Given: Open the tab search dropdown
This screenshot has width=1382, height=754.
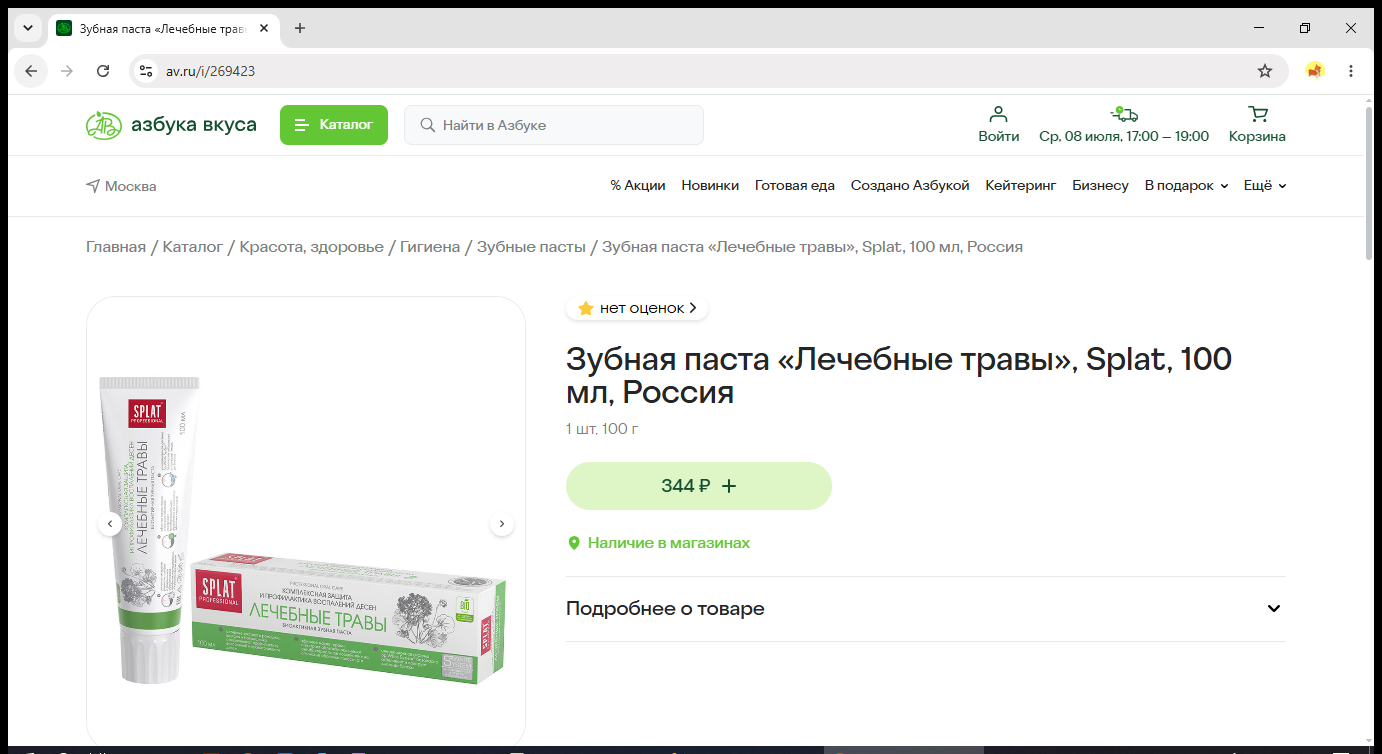Looking at the screenshot, I should (x=28, y=28).
